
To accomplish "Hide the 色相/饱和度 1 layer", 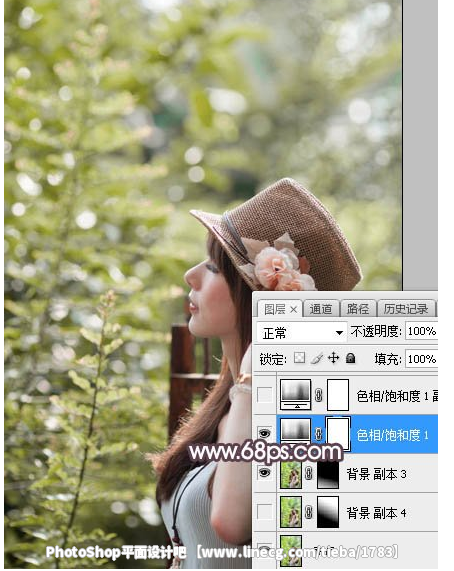I will (x=265, y=433).
